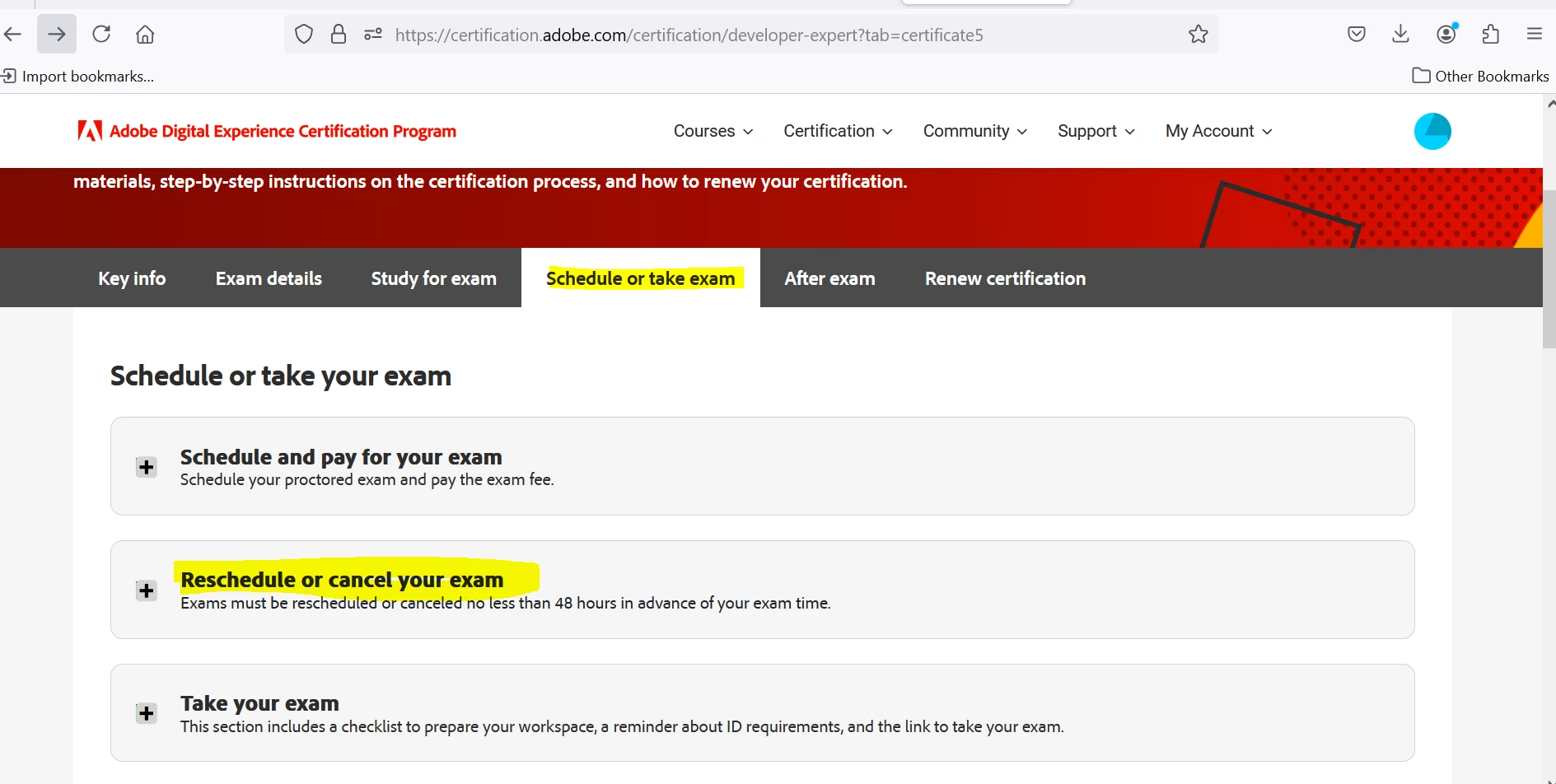Switch to the Study for exam tab
The image size is (1556, 784).
pyautogui.click(x=433, y=278)
